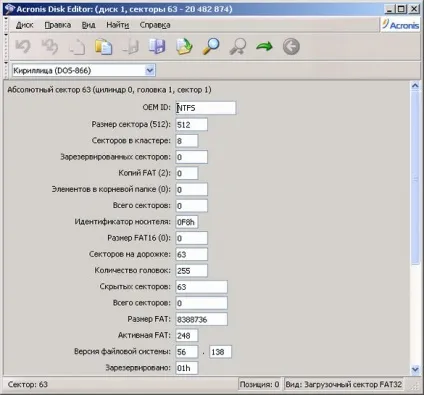Click the scrollbar down arrow
The image size is (424, 395).
click(415, 369)
